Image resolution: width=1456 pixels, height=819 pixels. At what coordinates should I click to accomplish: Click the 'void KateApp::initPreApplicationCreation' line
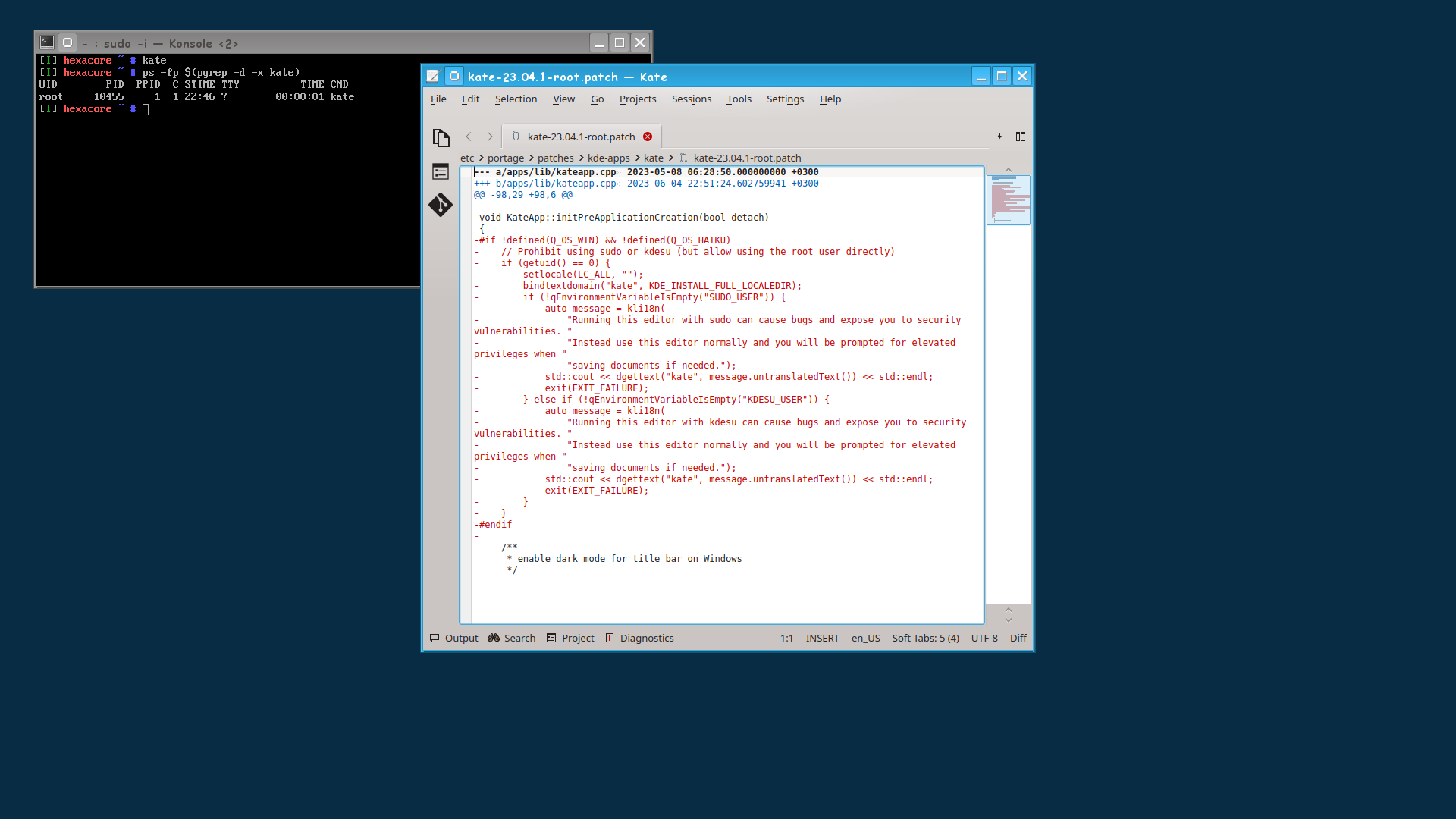[x=624, y=218]
